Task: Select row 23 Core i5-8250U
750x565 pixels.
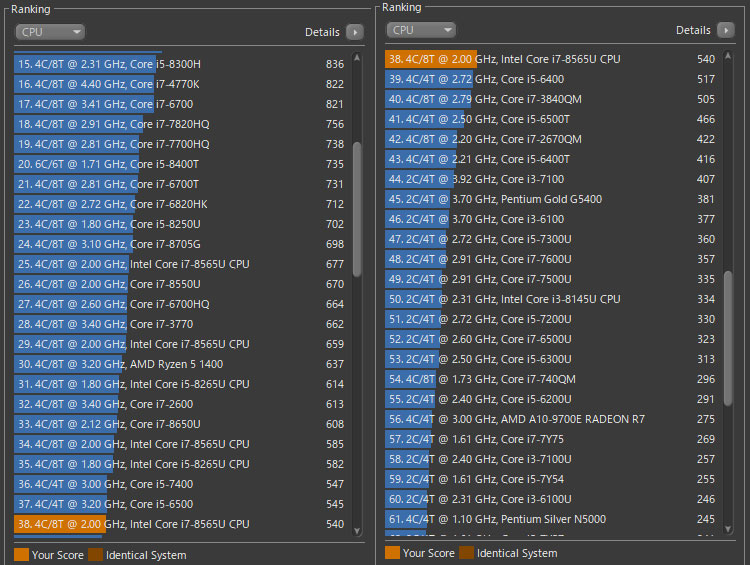Action: (181, 224)
